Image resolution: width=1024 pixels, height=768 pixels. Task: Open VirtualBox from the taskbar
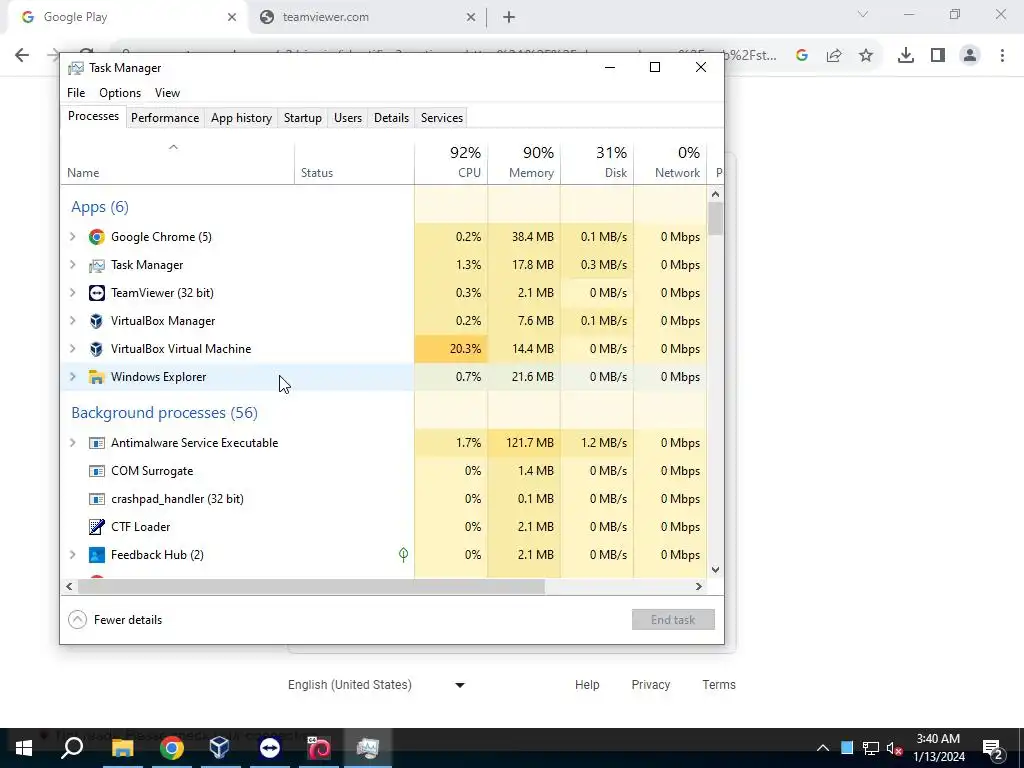pos(219,748)
